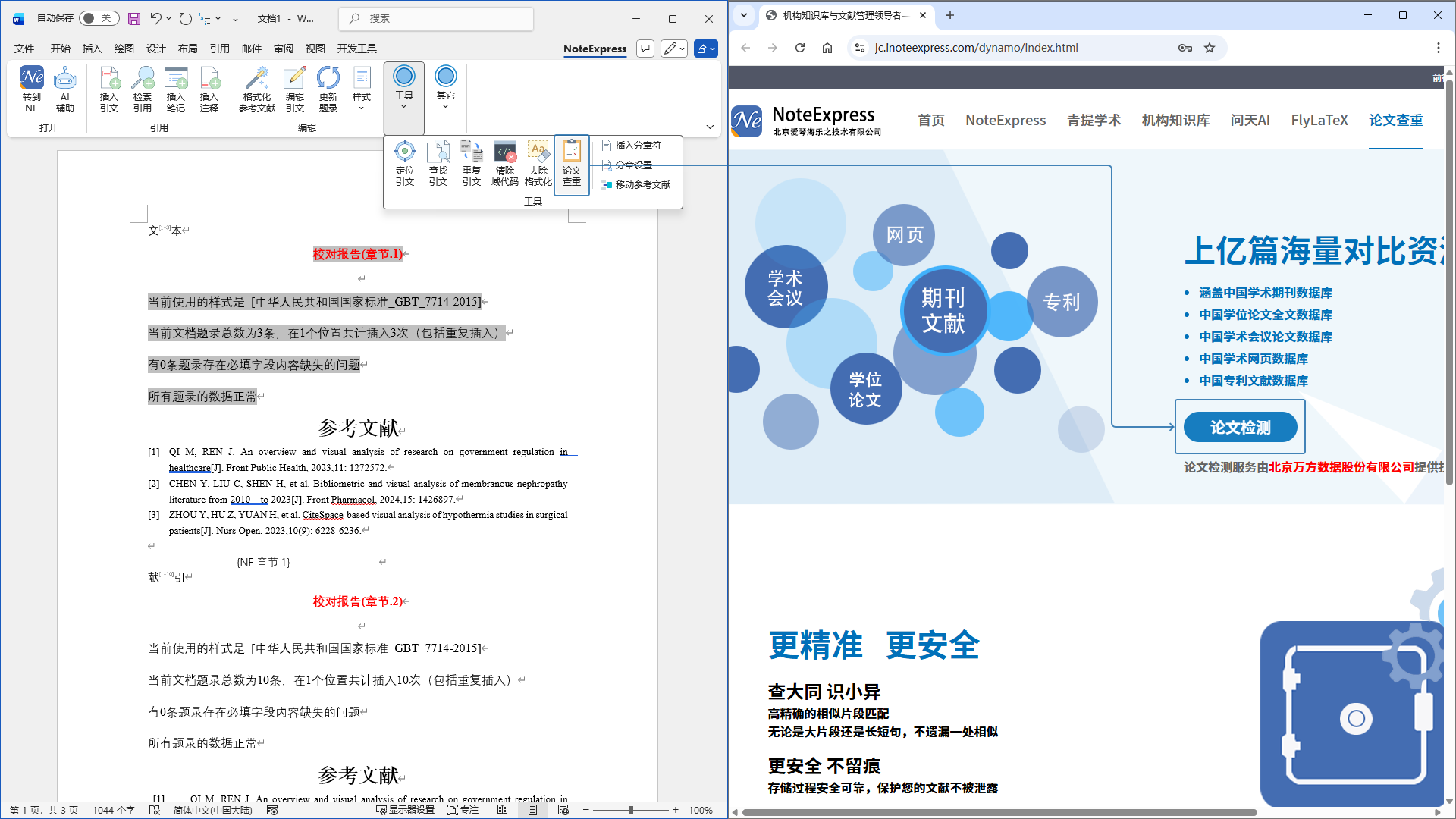Click the proofing check icon in the status bar
This screenshot has height=819, width=1456.
coord(155,810)
